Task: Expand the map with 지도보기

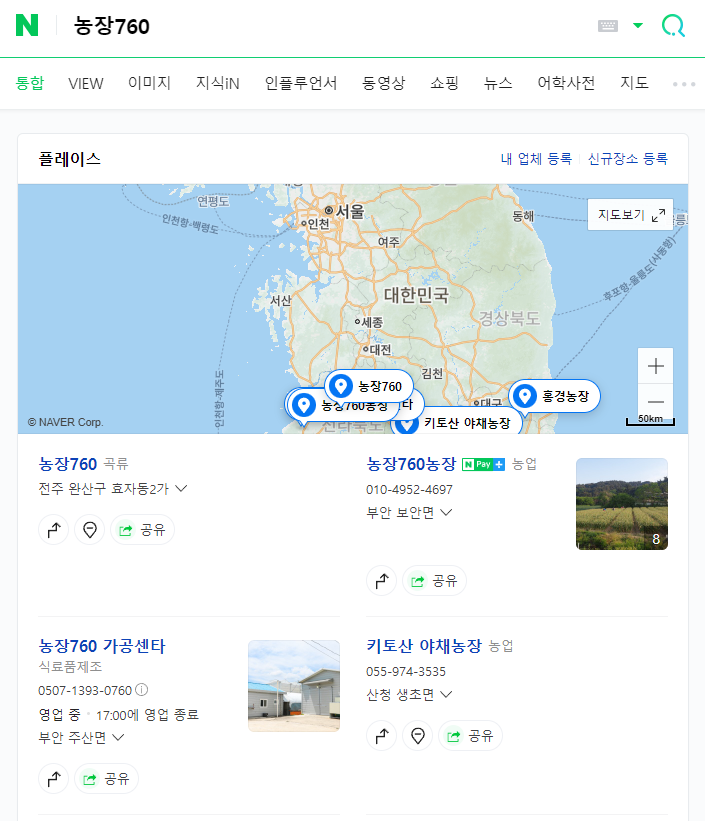Action: (630, 215)
